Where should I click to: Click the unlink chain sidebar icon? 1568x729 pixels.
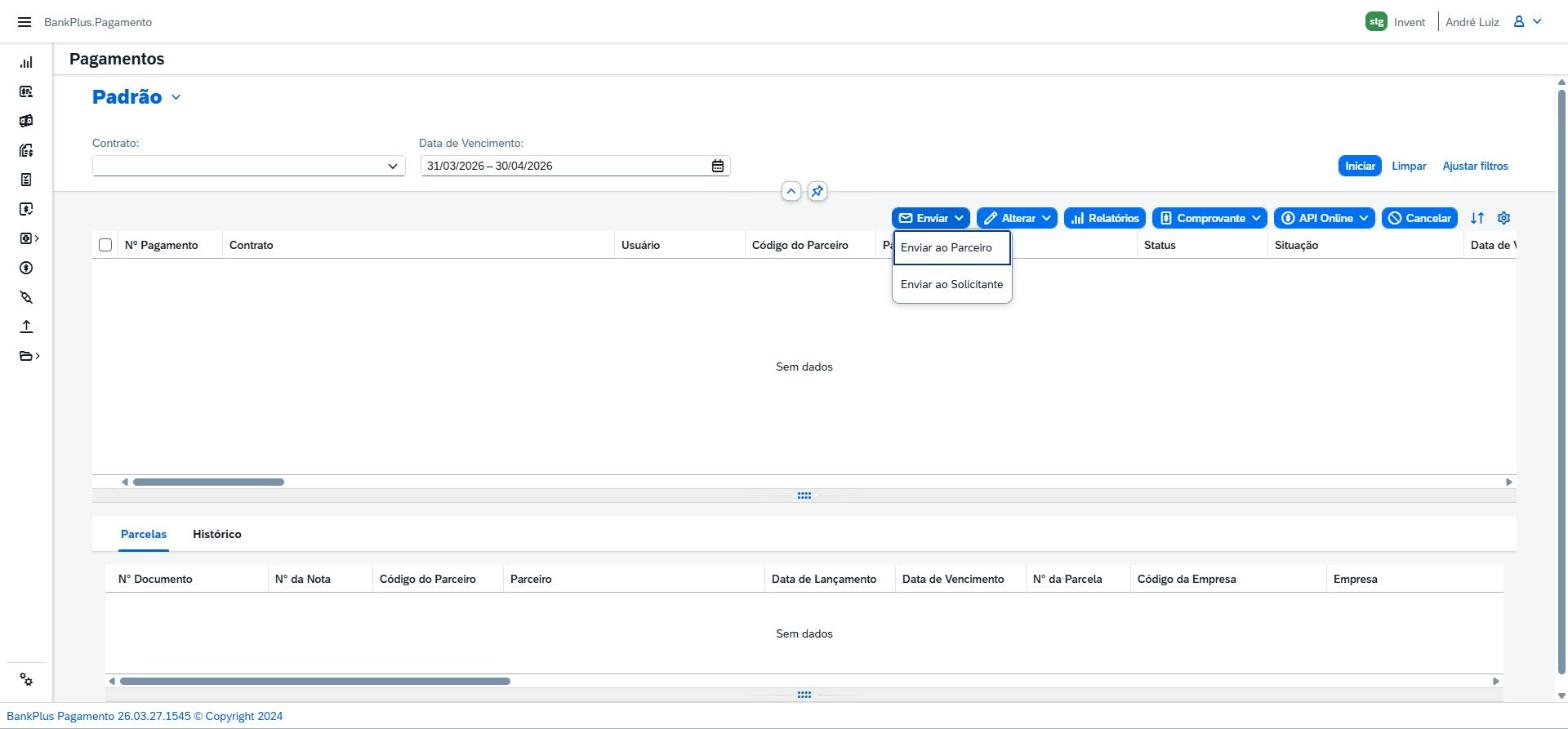coord(26,298)
